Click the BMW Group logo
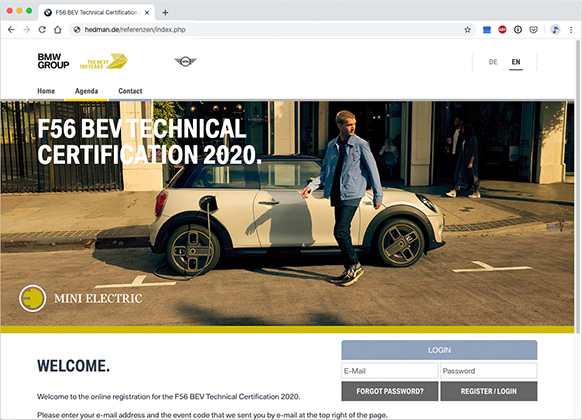This screenshot has height=420, width=582. tap(53, 61)
